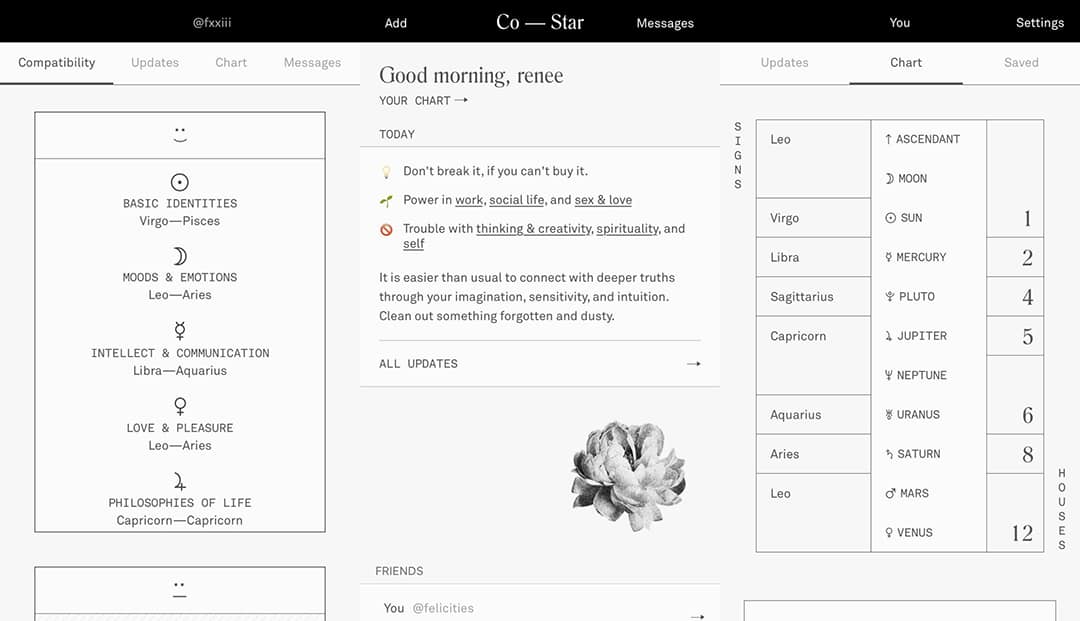Open Messages in the top navigation
Image resolution: width=1080 pixels, height=621 pixels.
(665, 23)
